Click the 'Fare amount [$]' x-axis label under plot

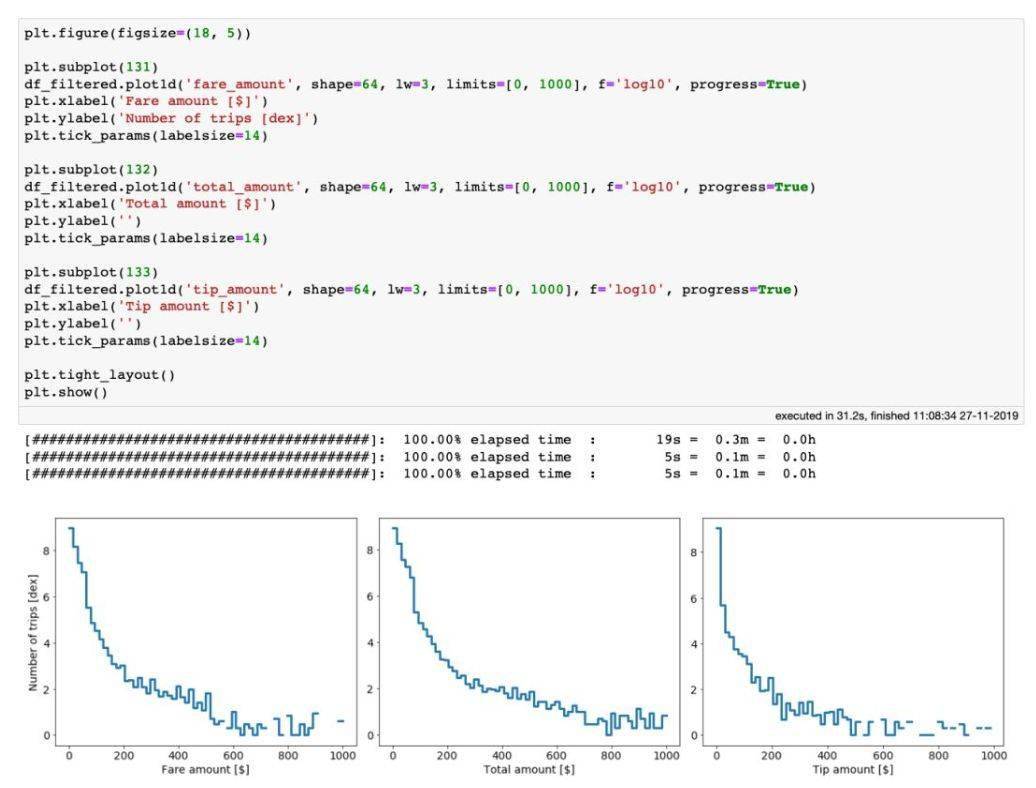205,770
